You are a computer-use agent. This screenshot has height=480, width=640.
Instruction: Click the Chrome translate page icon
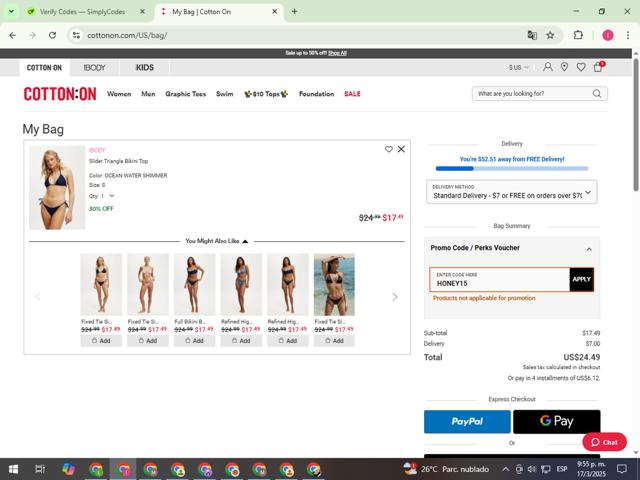pos(532,35)
